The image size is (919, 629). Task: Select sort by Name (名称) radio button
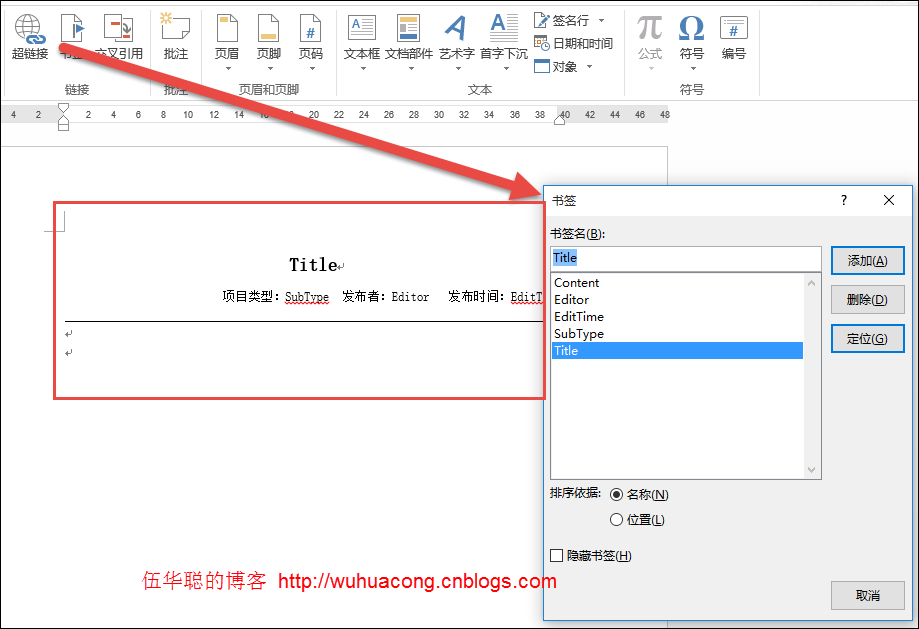616,495
